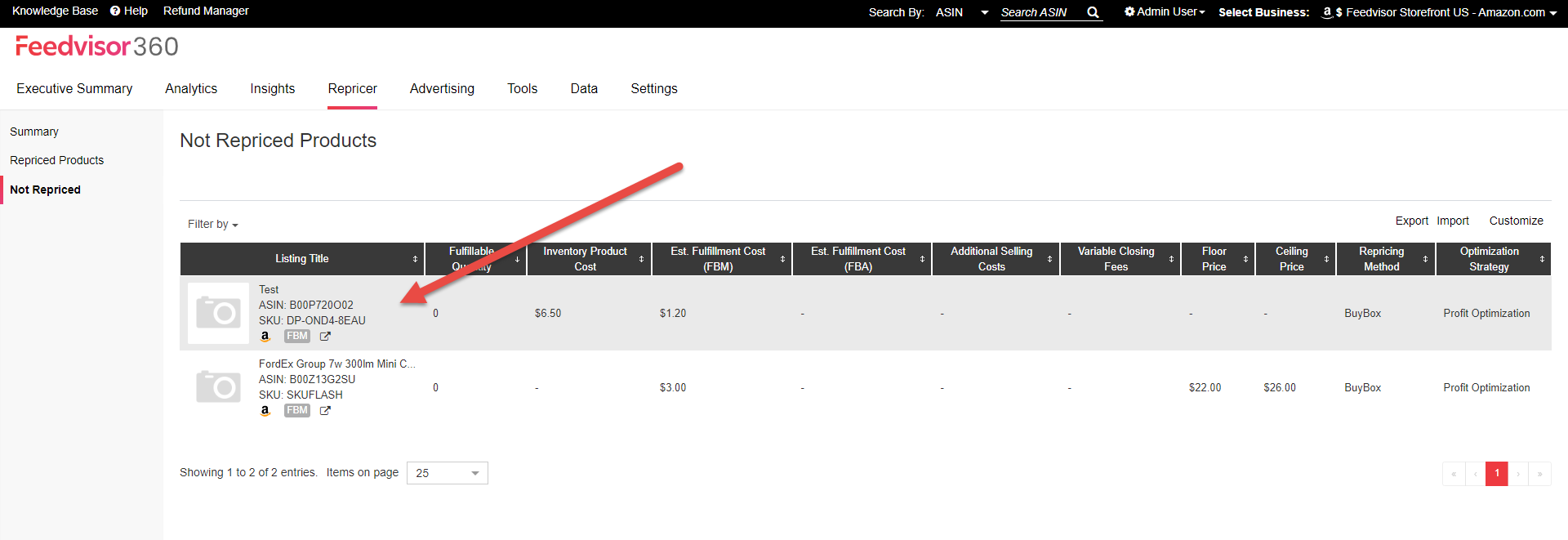The height and width of the screenshot is (540, 1568).
Task: Click the Test listing product thumbnail
Action: coord(218,313)
